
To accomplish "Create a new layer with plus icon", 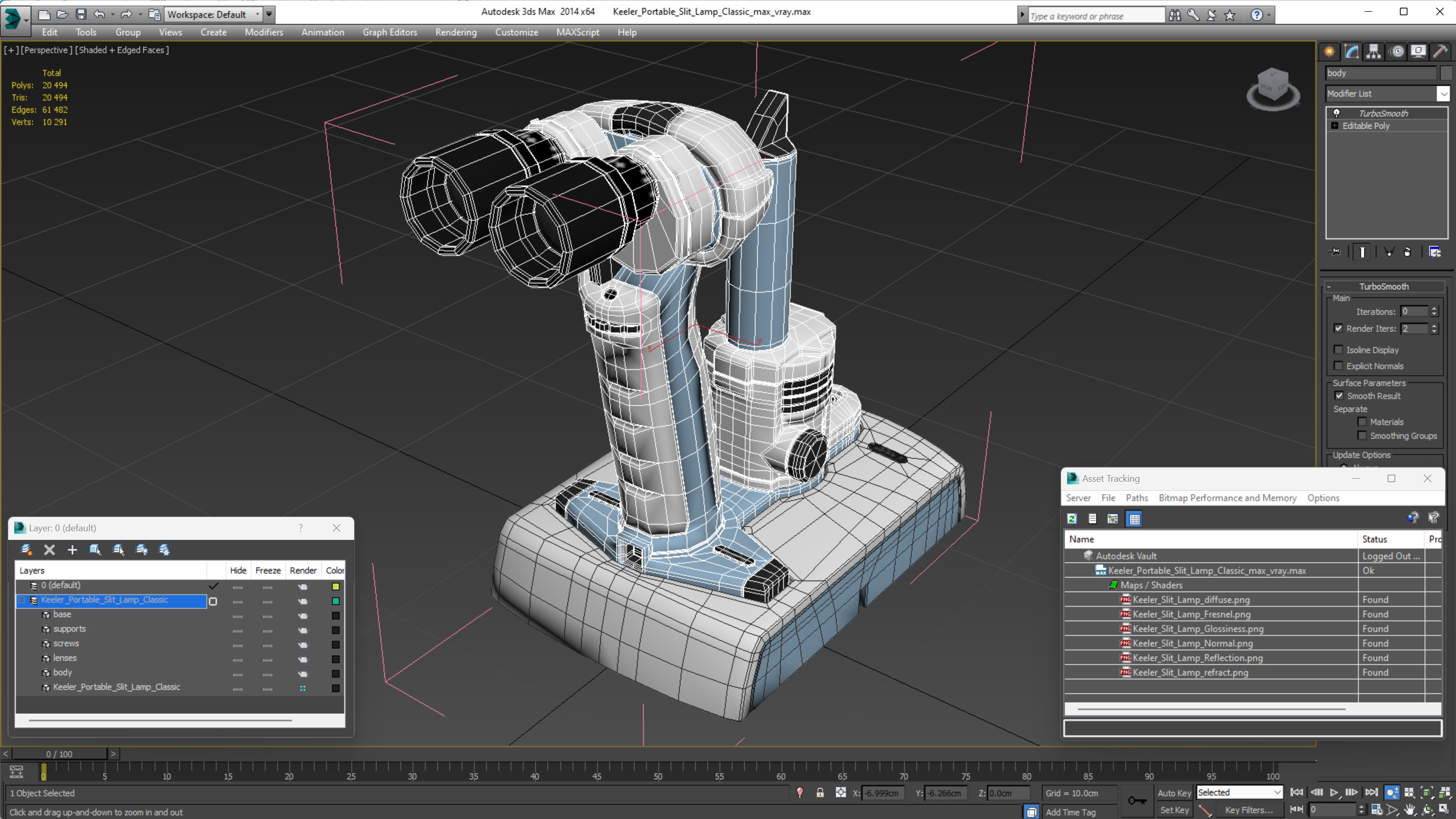I will click(x=72, y=550).
